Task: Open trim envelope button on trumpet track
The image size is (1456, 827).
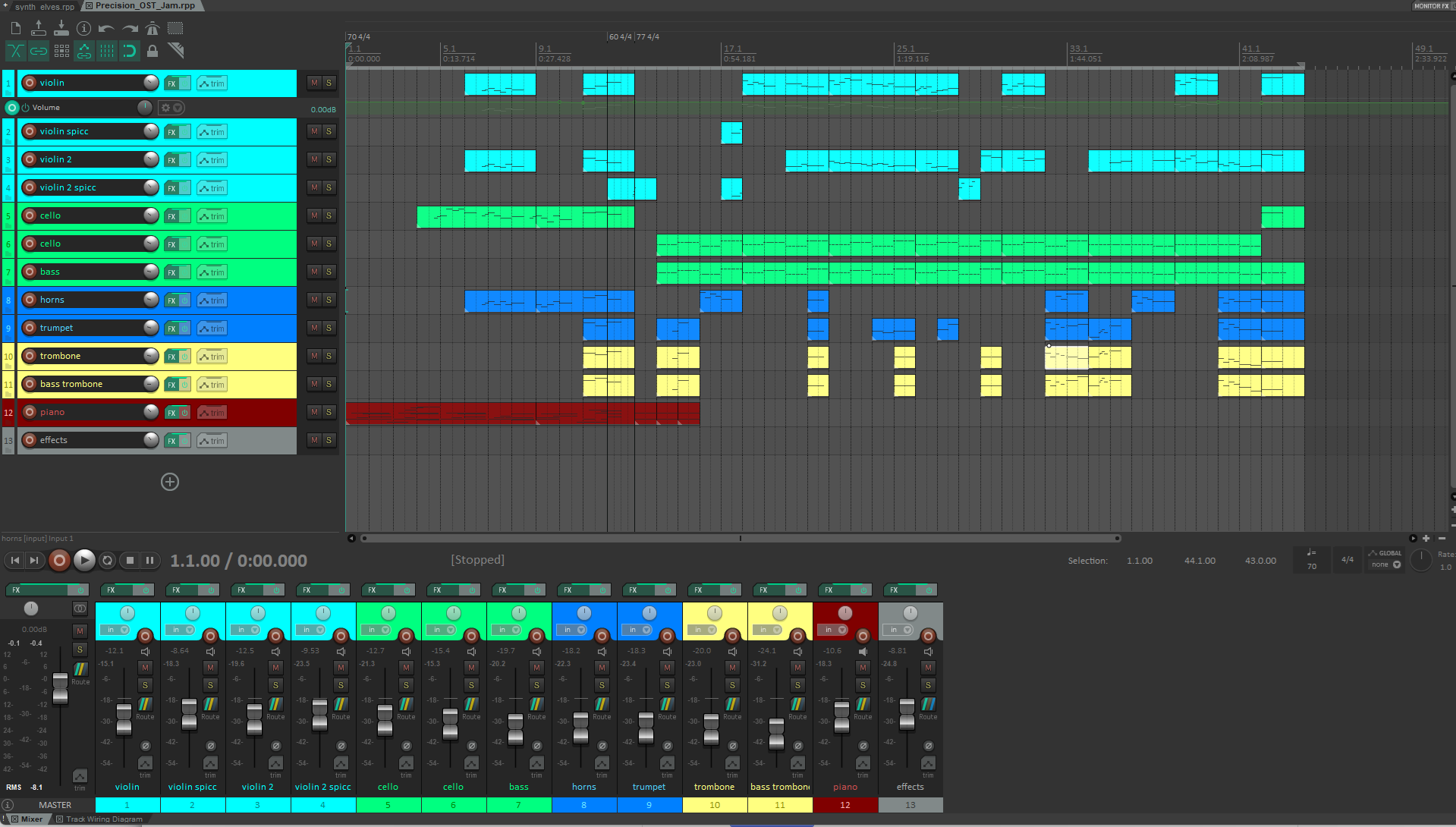Action: (212, 329)
